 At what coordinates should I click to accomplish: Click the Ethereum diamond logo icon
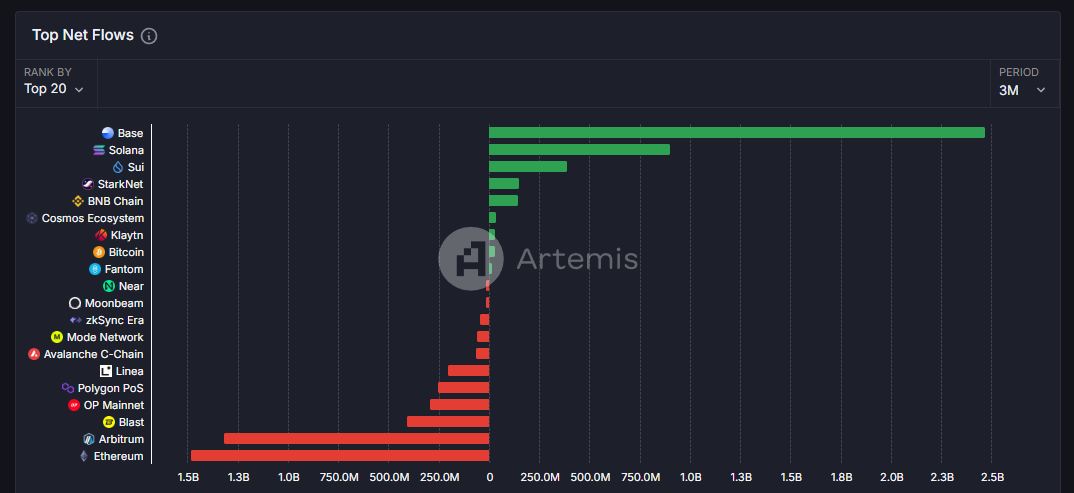tap(84, 456)
